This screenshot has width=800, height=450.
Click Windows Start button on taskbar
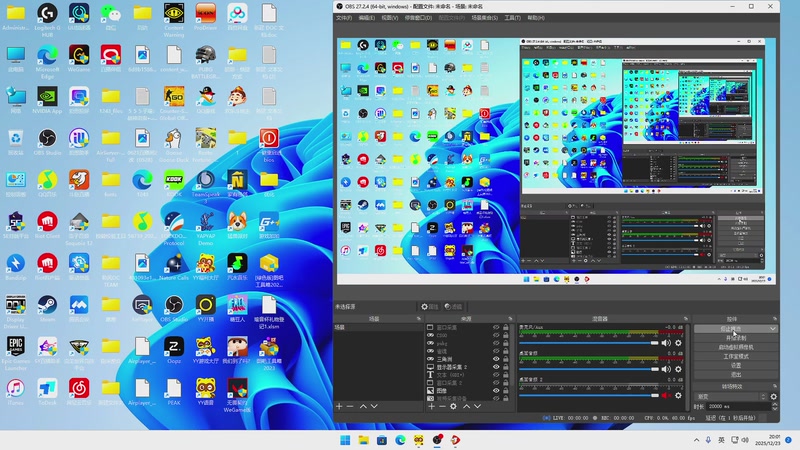pos(345,440)
